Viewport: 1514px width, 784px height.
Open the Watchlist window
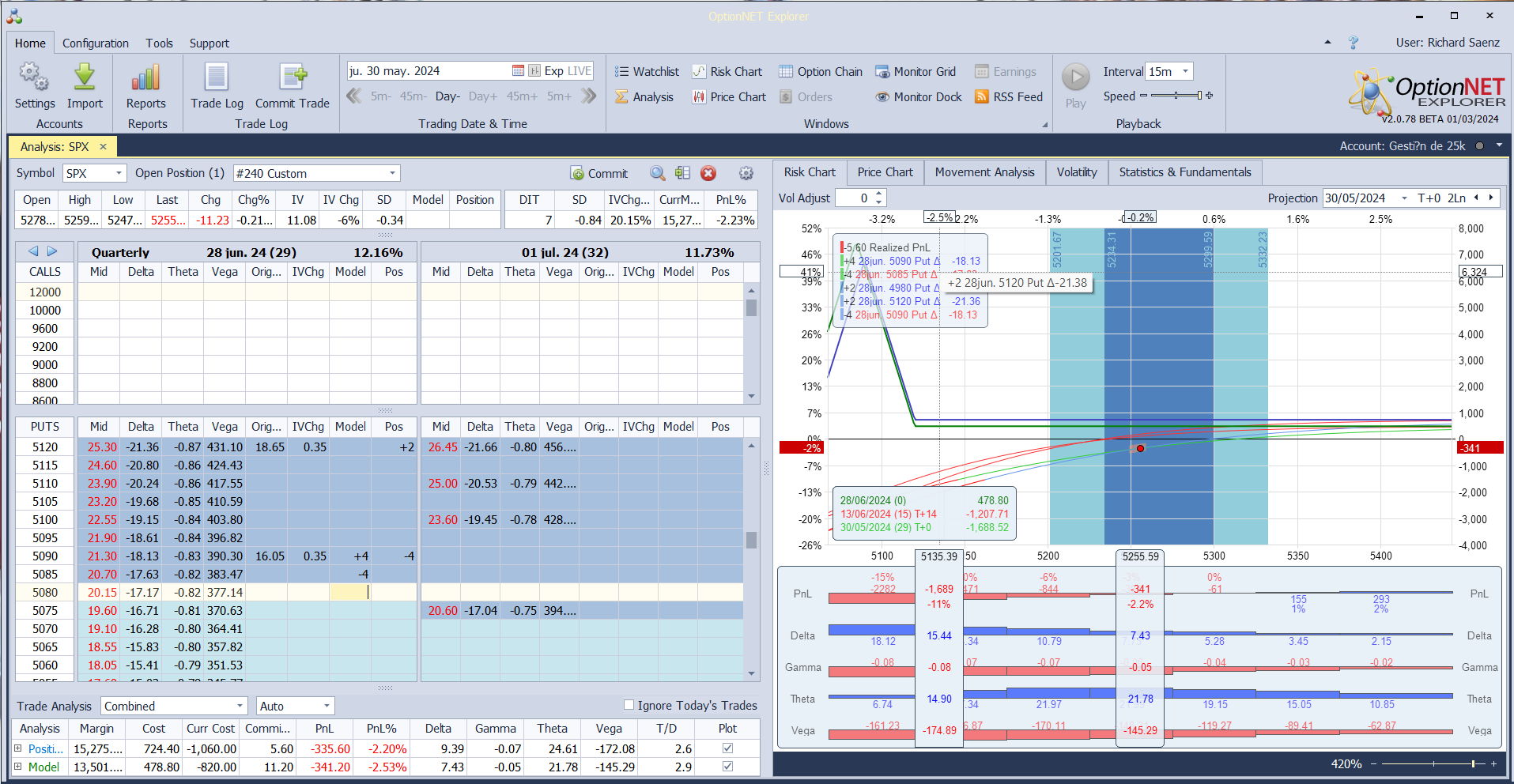point(648,72)
